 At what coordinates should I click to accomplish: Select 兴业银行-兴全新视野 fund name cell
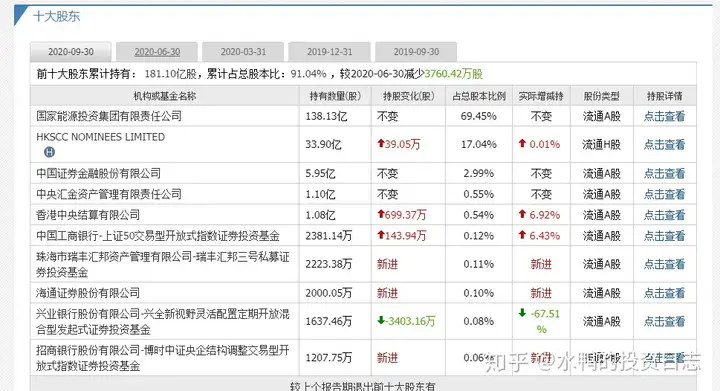click(x=163, y=321)
